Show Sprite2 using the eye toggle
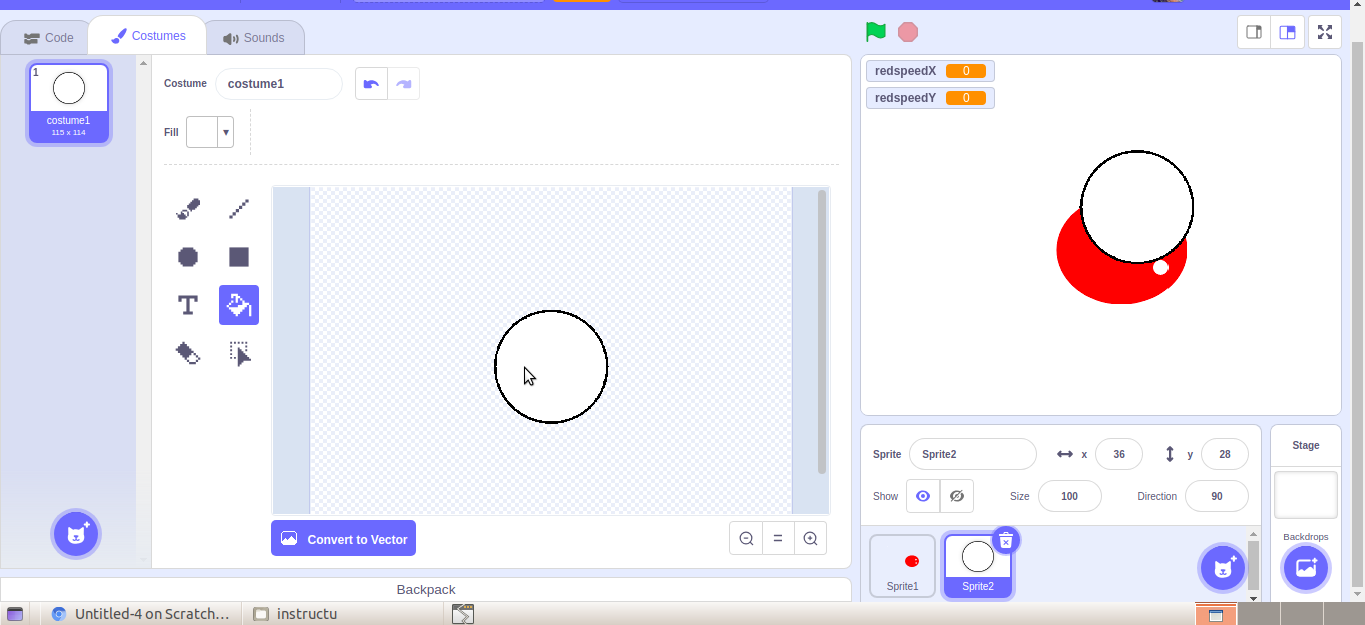1365x625 pixels. [922, 495]
